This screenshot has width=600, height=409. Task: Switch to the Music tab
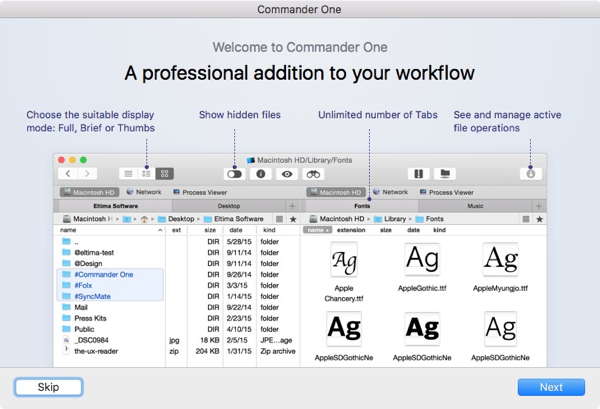(x=475, y=206)
